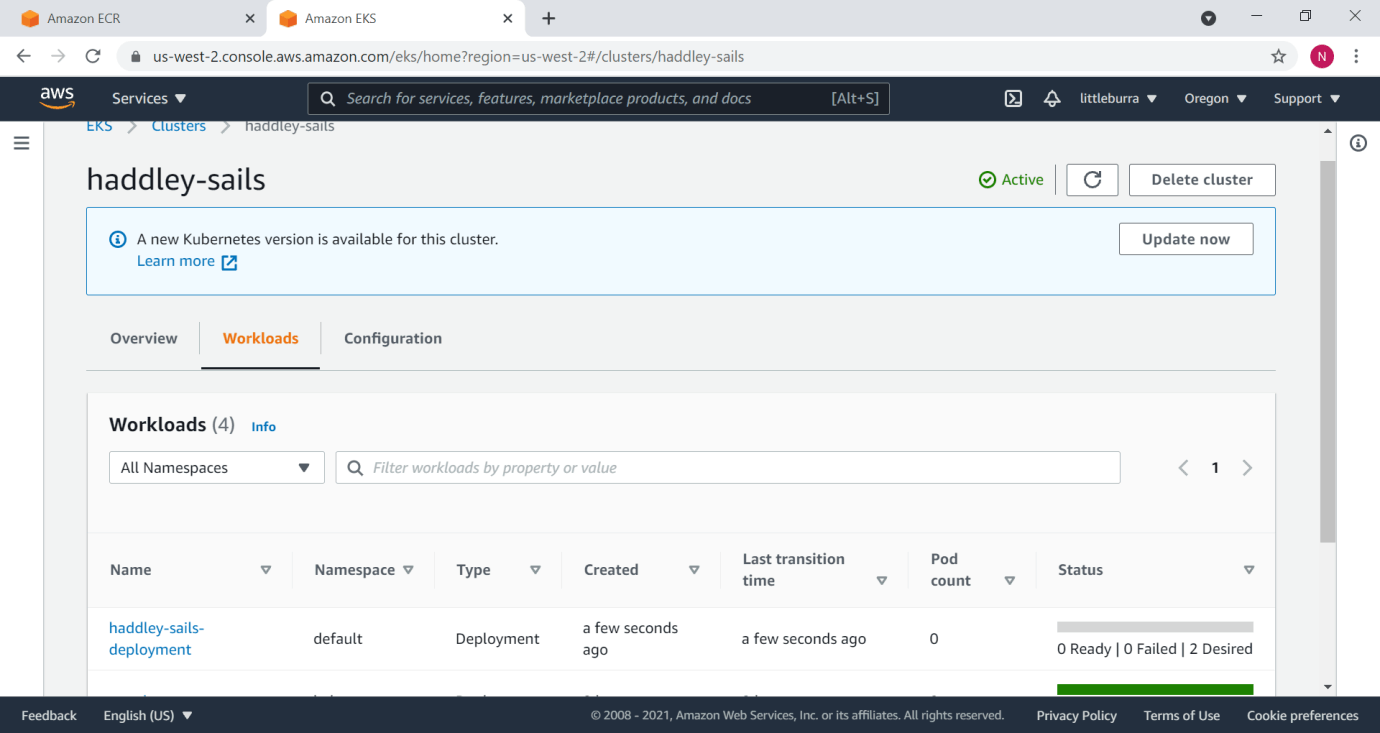
Task: Click the filter workloads search field
Action: pyautogui.click(x=740, y=468)
